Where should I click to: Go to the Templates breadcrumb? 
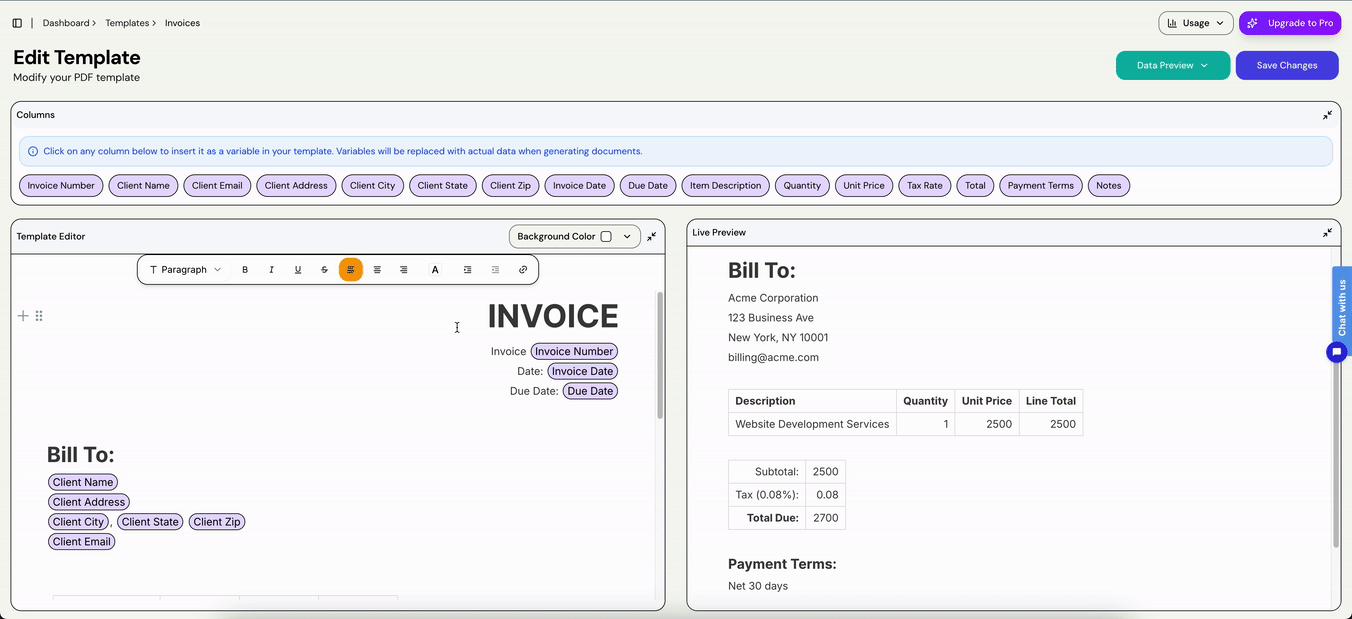coord(126,23)
